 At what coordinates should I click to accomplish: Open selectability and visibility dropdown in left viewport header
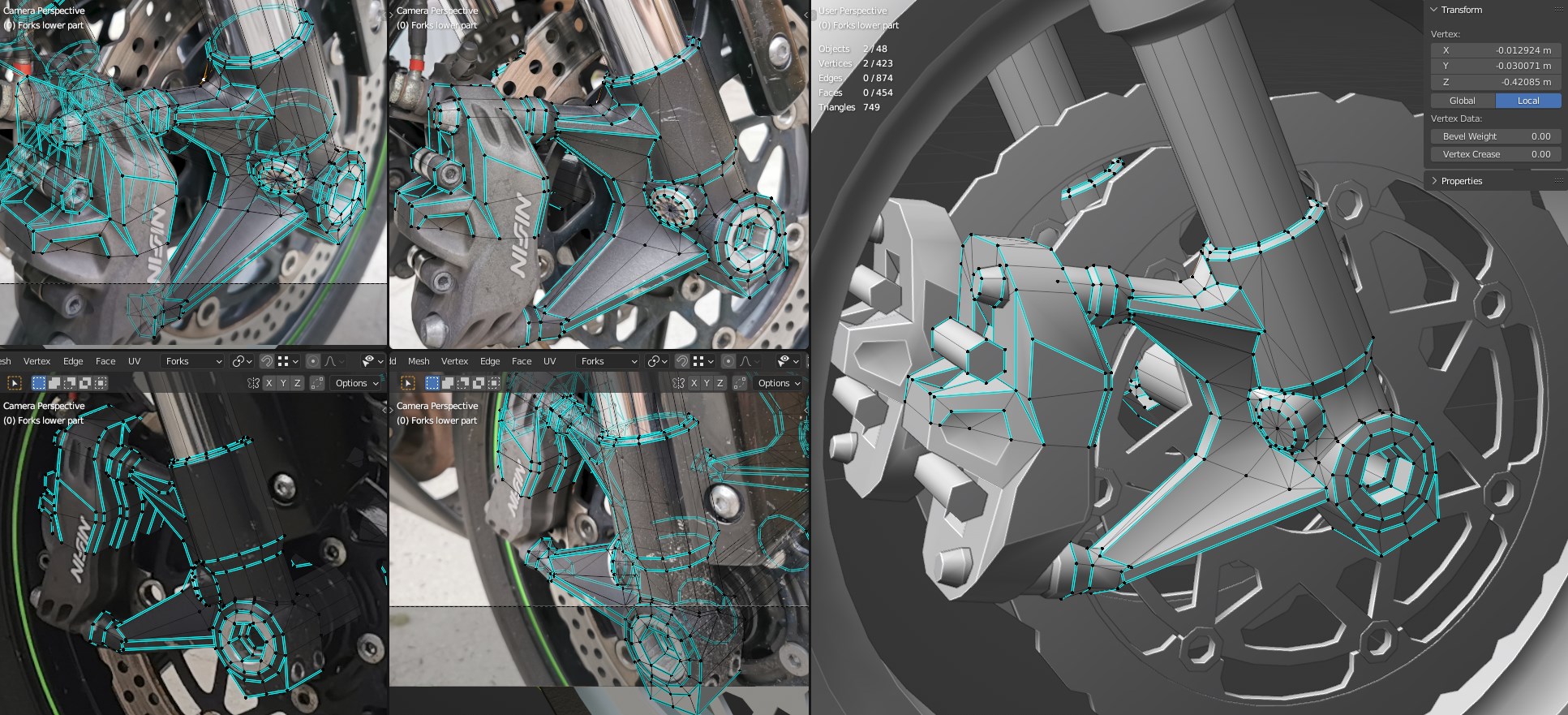[x=373, y=361]
